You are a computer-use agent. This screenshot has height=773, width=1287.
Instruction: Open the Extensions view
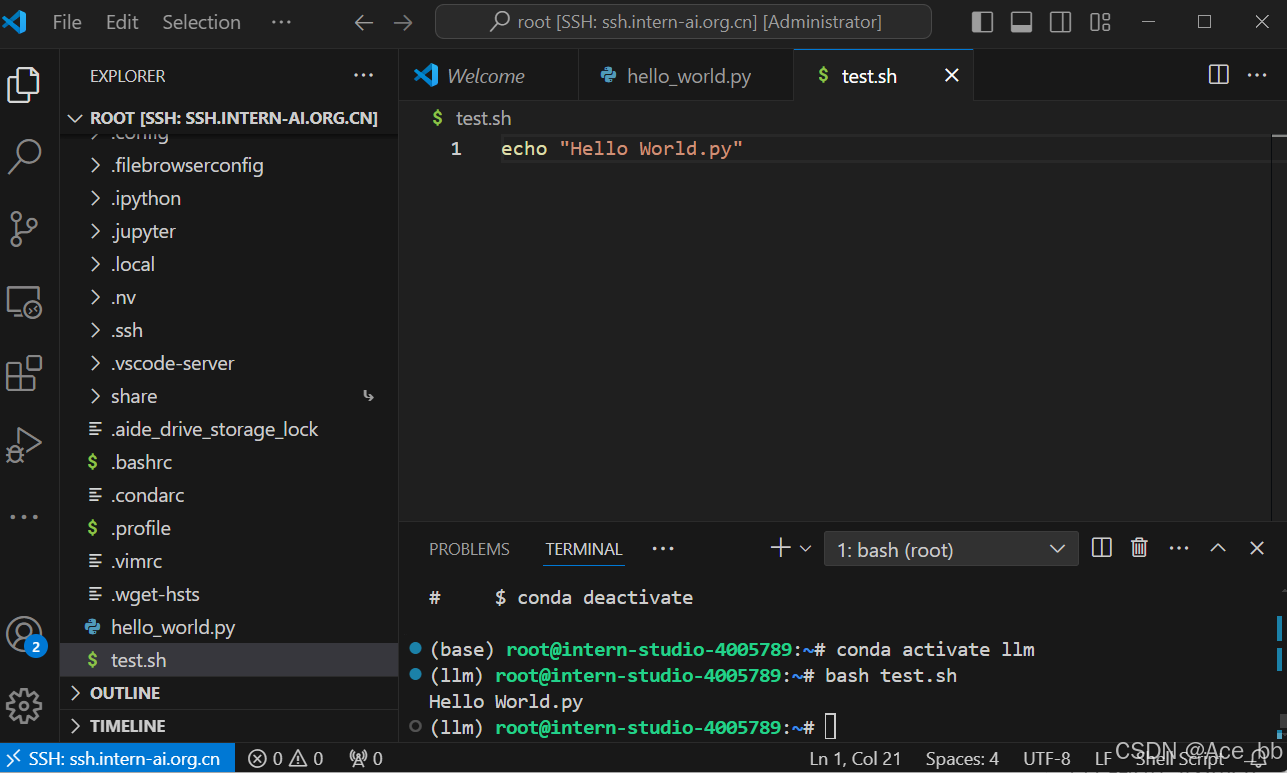click(24, 373)
